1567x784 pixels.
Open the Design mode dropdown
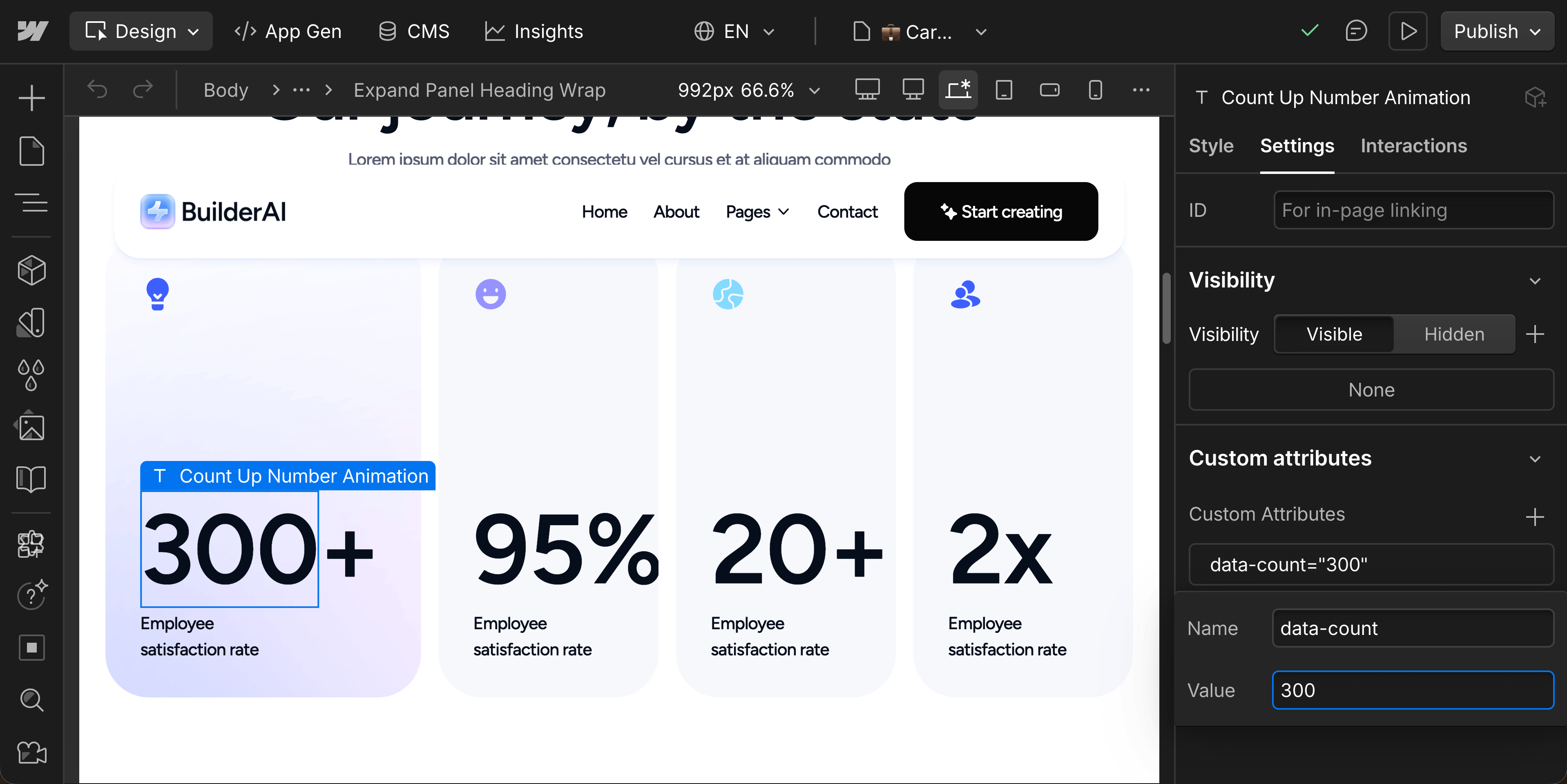(141, 31)
